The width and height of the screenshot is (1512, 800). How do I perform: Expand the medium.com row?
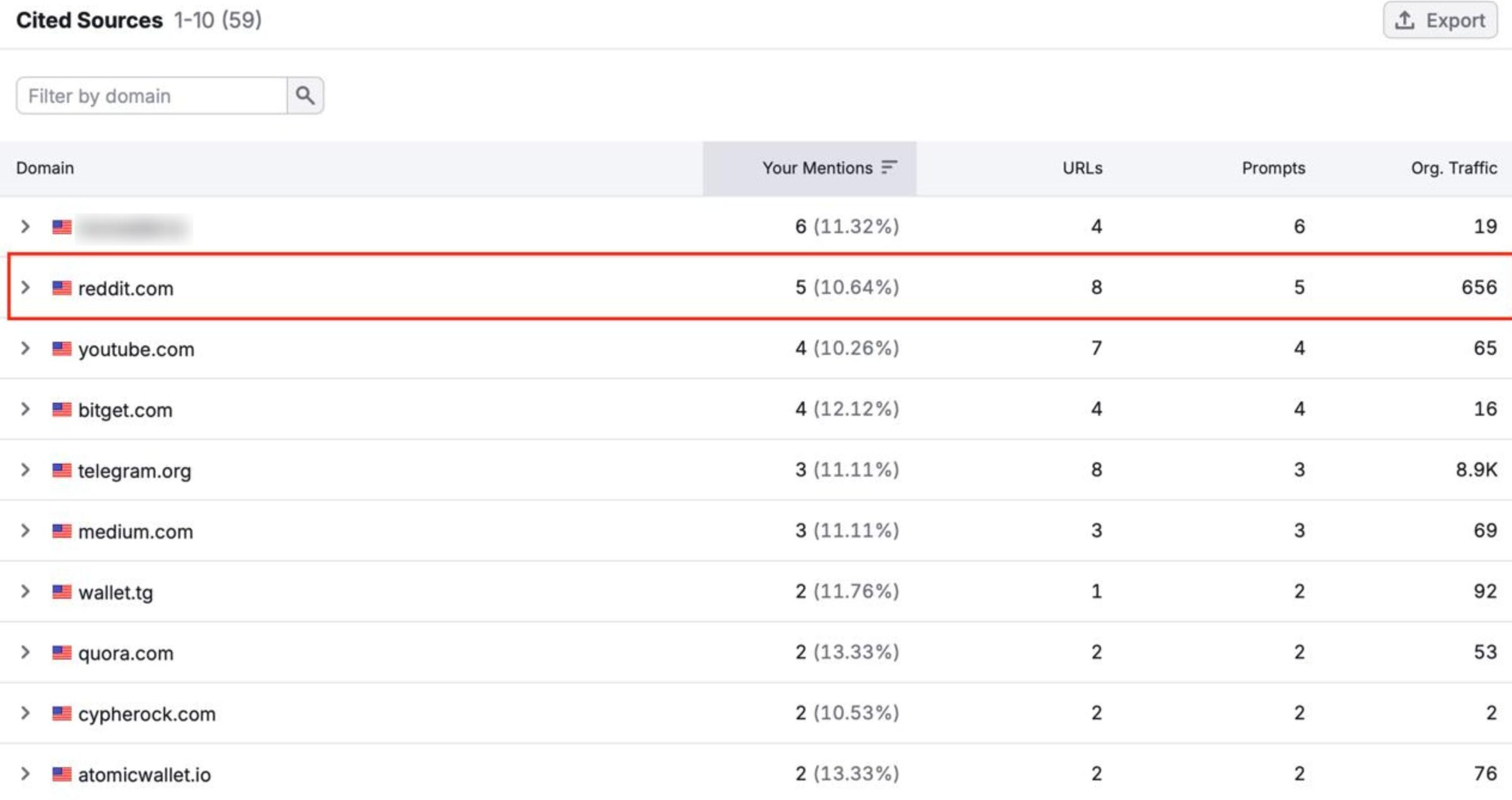click(25, 531)
